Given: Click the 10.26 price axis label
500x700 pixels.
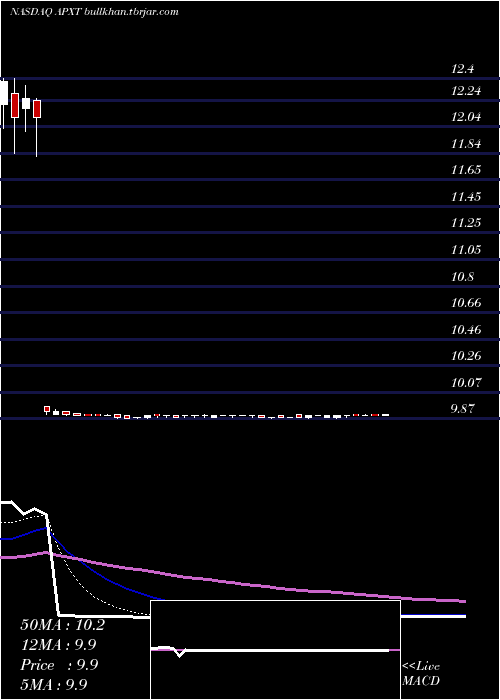Looking at the screenshot, I should coord(466,356).
